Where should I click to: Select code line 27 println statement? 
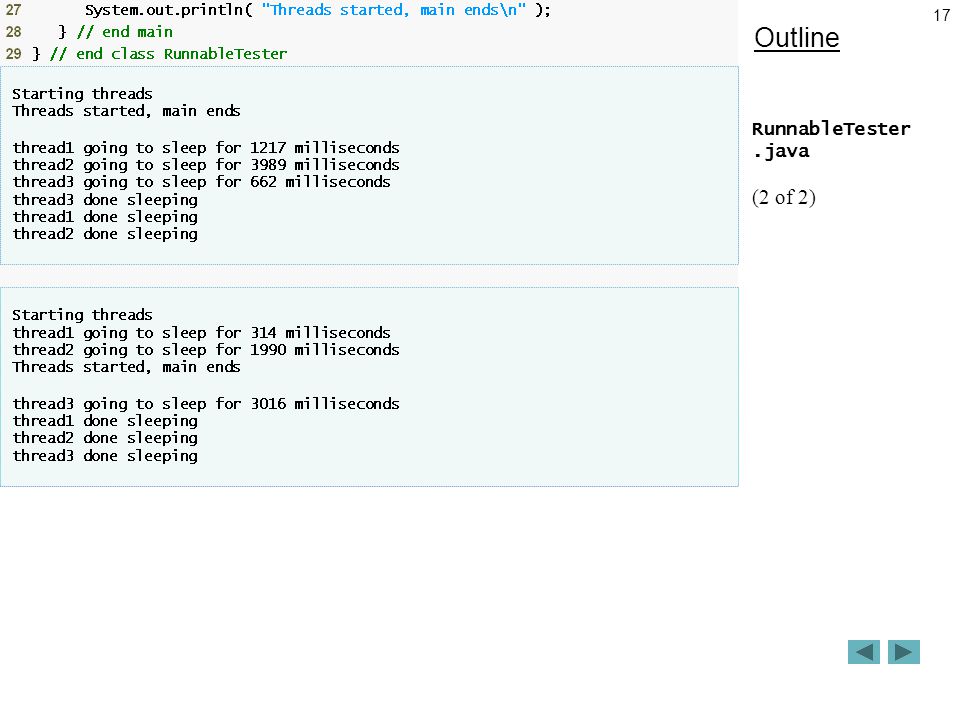tap(318, 10)
